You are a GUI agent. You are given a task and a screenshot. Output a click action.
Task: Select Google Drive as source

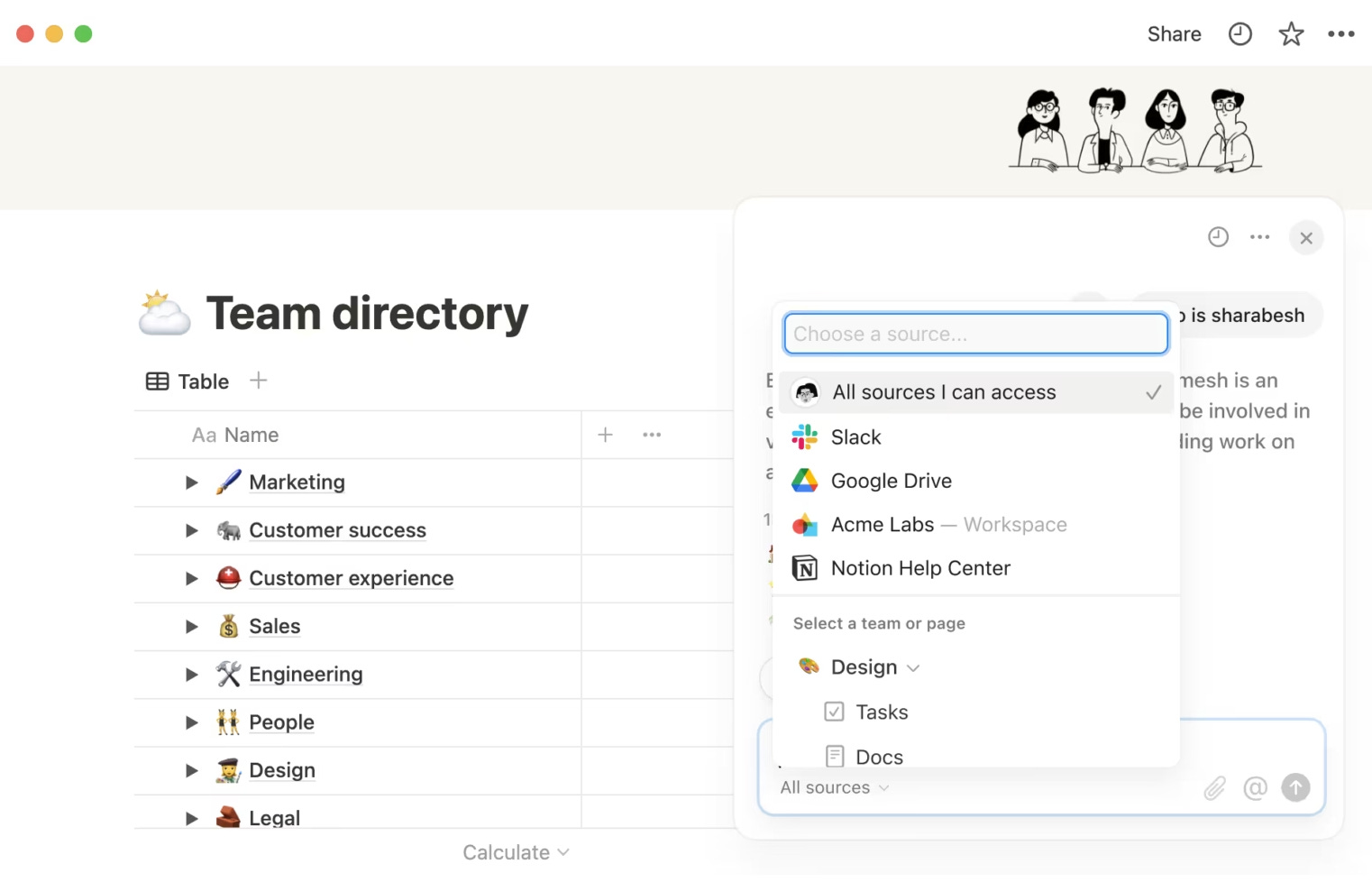tap(976, 481)
